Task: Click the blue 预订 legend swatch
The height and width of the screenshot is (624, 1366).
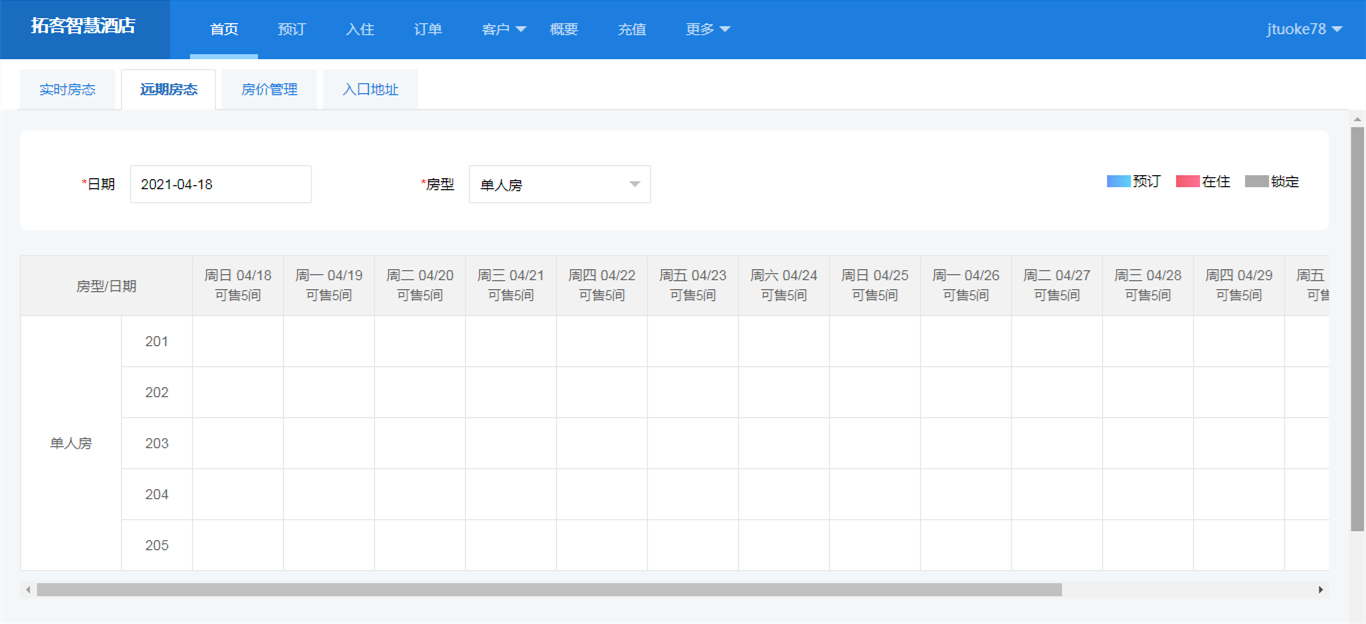Action: [1119, 181]
